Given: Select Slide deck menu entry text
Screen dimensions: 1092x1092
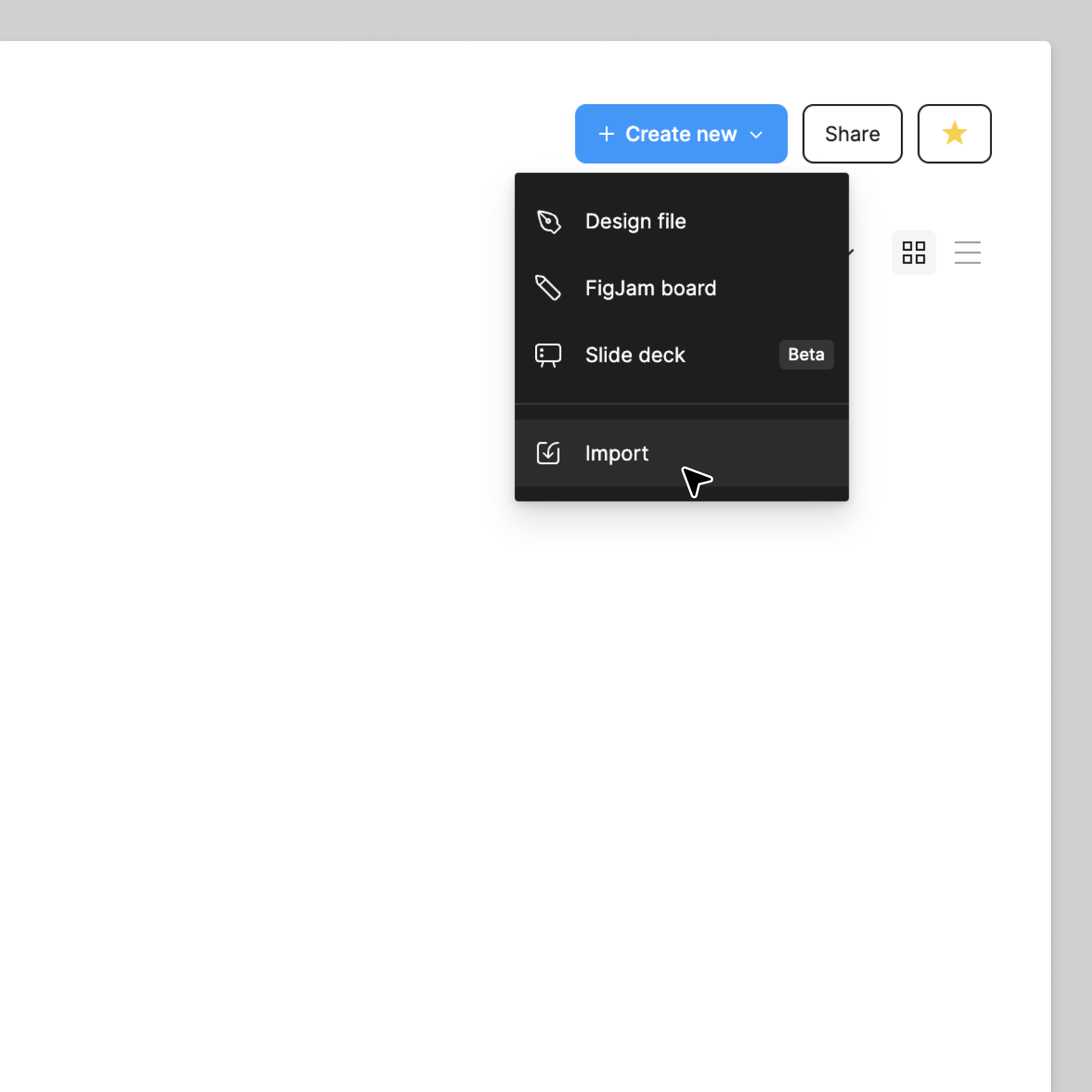Looking at the screenshot, I should pyautogui.click(x=635, y=355).
